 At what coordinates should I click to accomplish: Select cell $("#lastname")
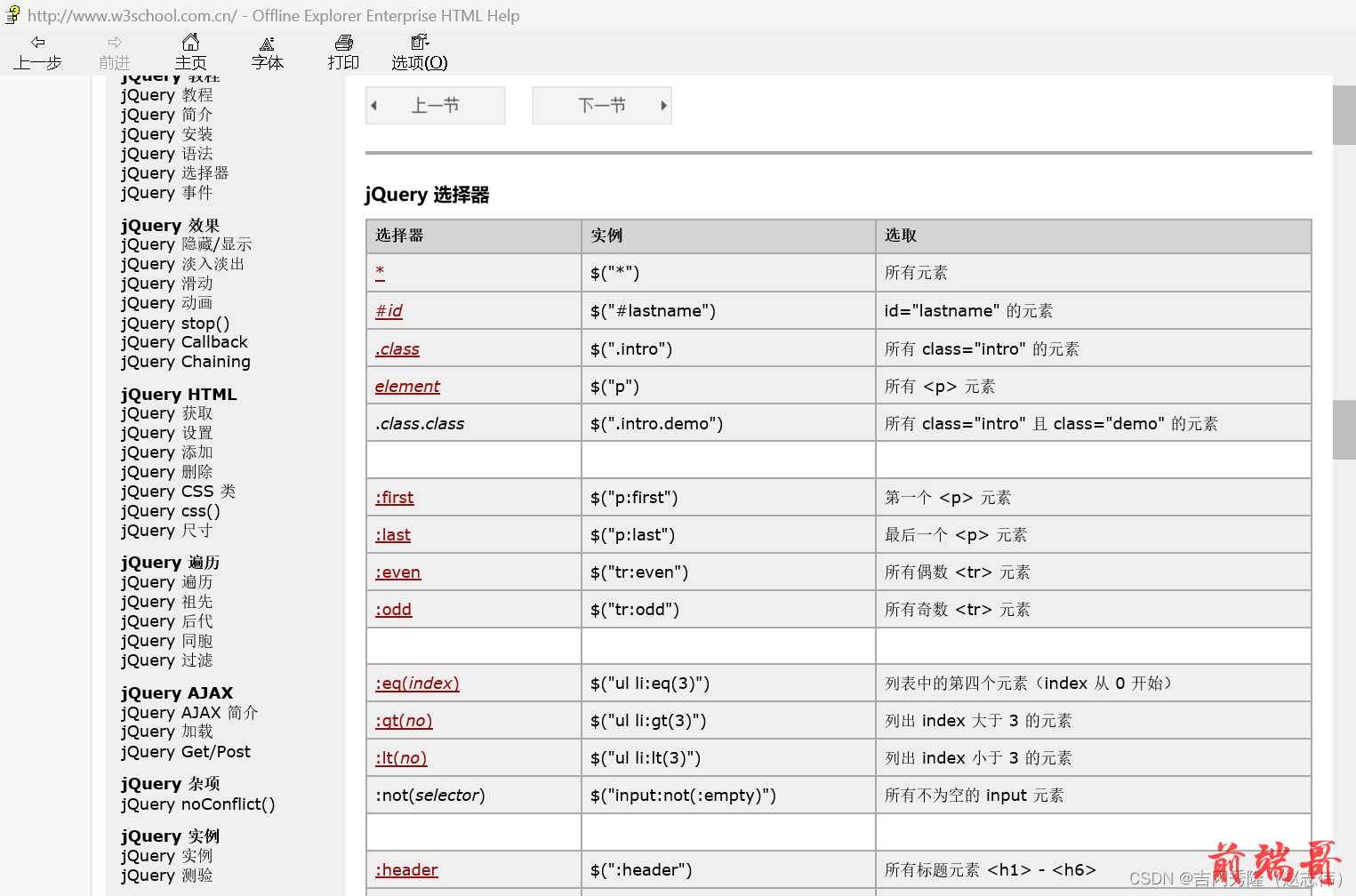(x=728, y=310)
